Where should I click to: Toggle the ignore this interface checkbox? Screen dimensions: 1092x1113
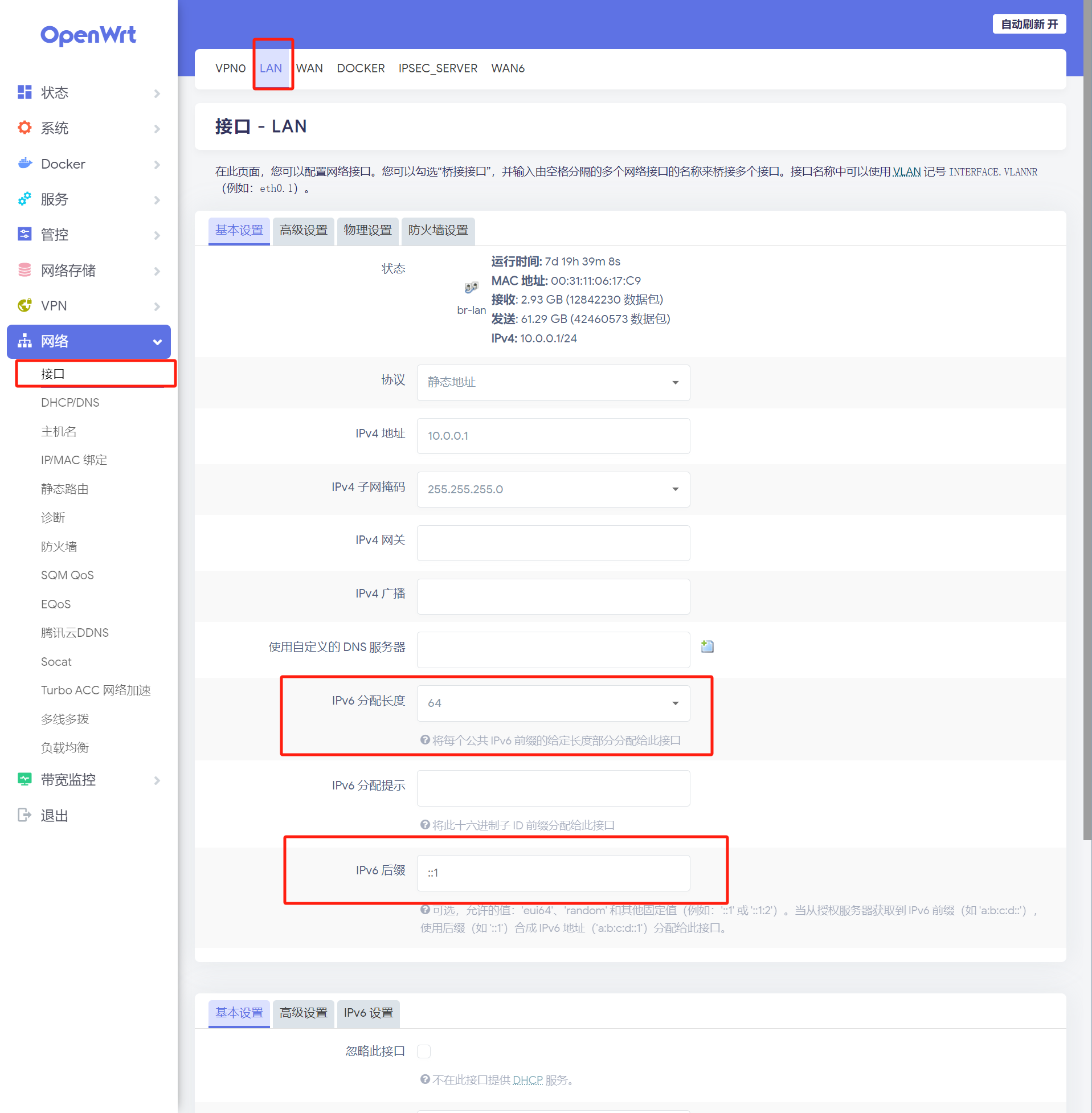[x=424, y=1051]
